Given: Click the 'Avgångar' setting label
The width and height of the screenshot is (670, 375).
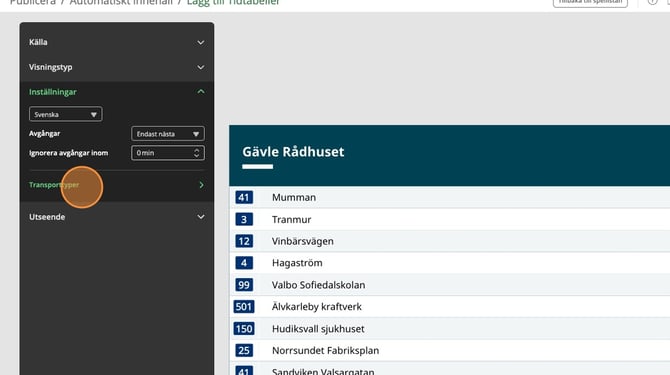Looking at the screenshot, I should pos(44,133).
